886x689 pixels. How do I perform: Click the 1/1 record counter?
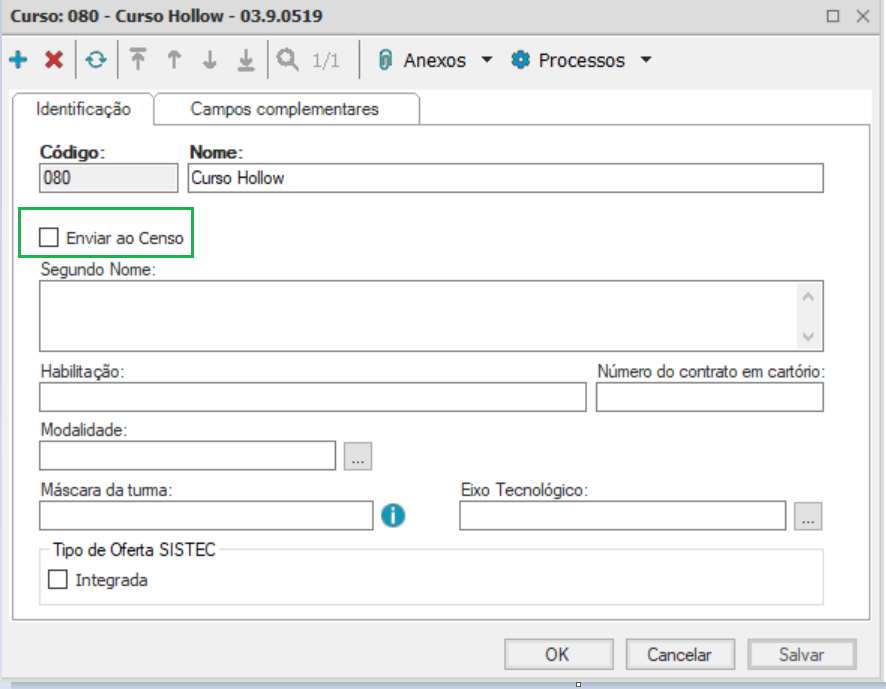coord(326,60)
